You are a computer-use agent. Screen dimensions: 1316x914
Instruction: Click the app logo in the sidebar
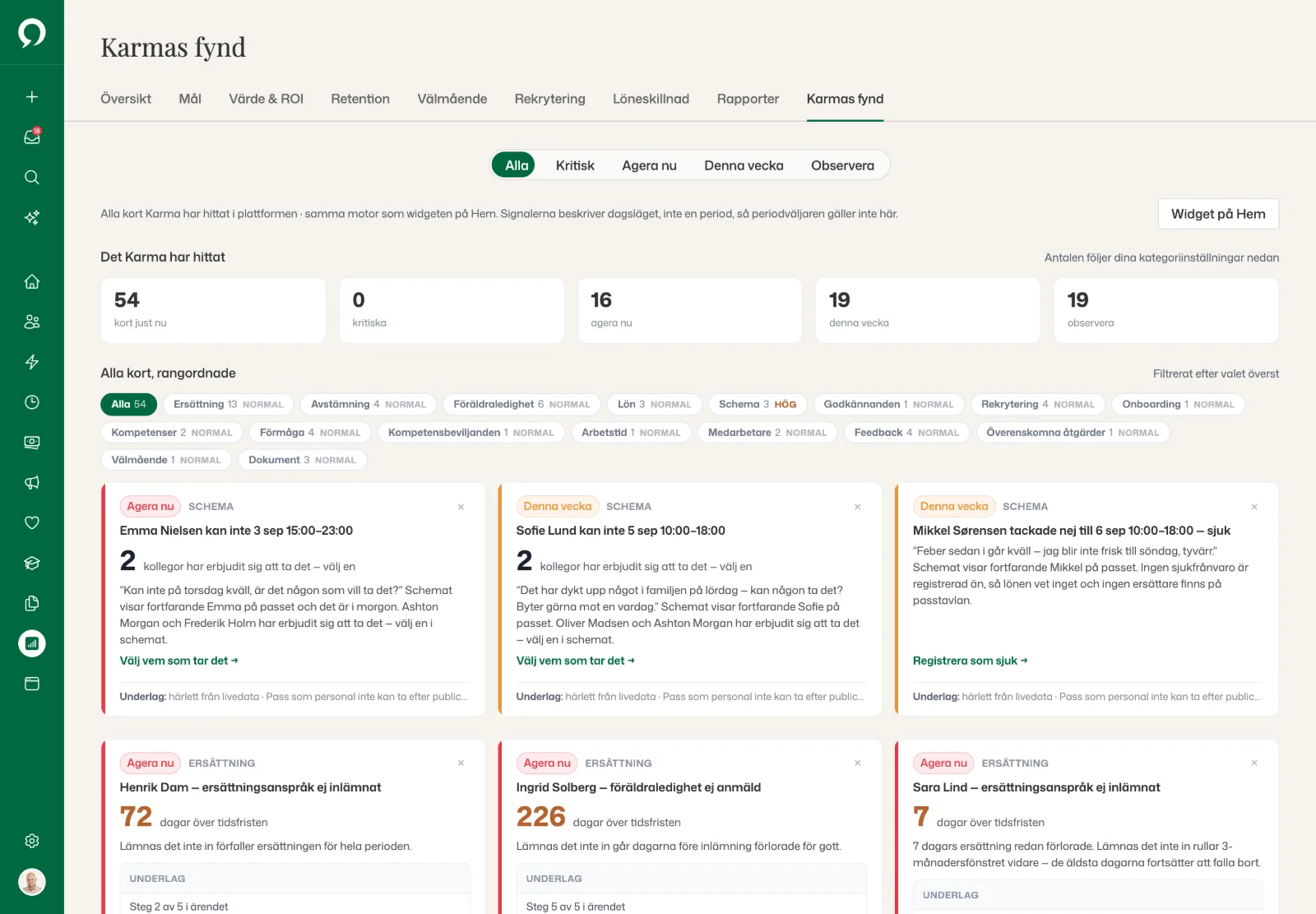(x=31, y=33)
